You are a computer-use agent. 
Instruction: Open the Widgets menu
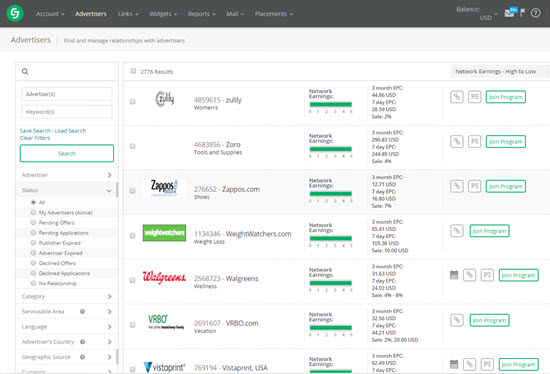click(163, 14)
